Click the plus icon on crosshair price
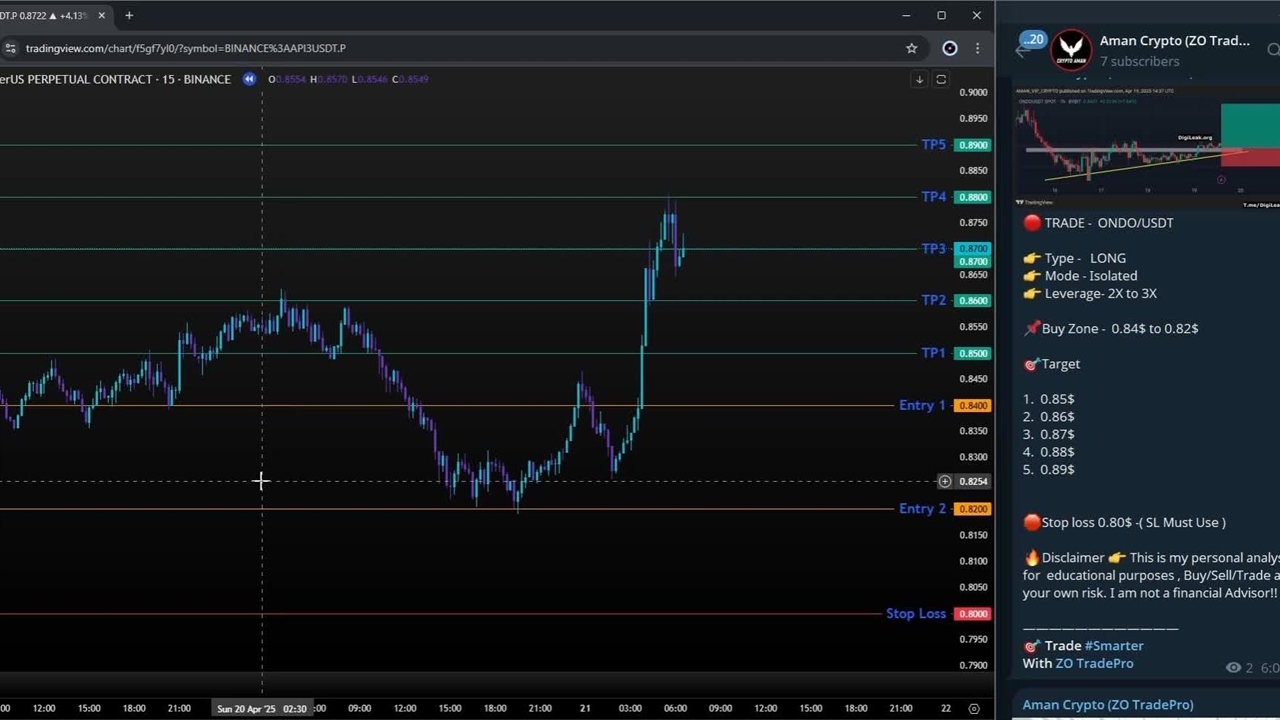Screen dimensions: 1280x720 [x=944, y=481]
